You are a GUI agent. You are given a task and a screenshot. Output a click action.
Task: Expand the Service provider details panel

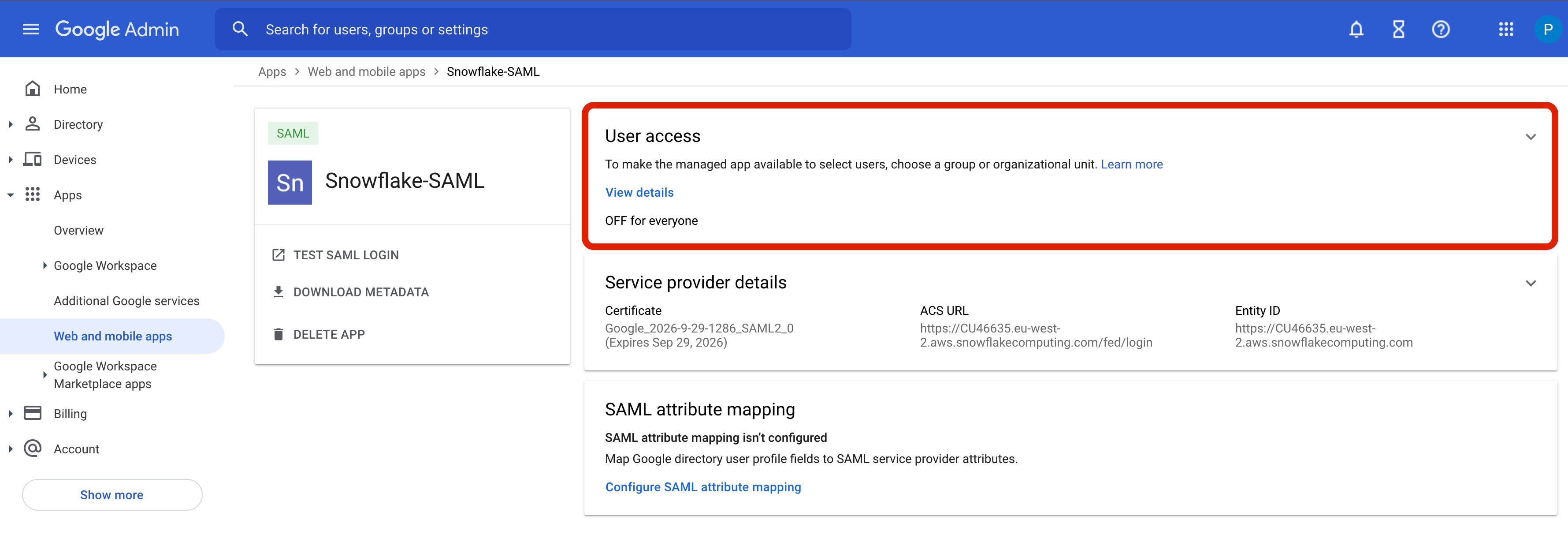click(1531, 283)
